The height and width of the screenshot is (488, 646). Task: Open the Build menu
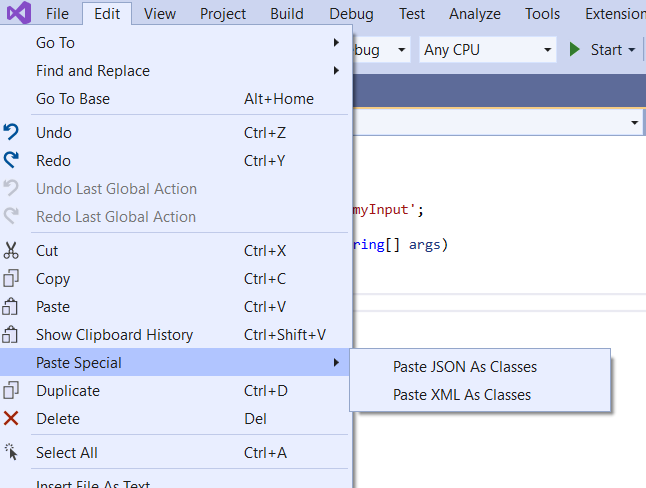click(x=287, y=14)
